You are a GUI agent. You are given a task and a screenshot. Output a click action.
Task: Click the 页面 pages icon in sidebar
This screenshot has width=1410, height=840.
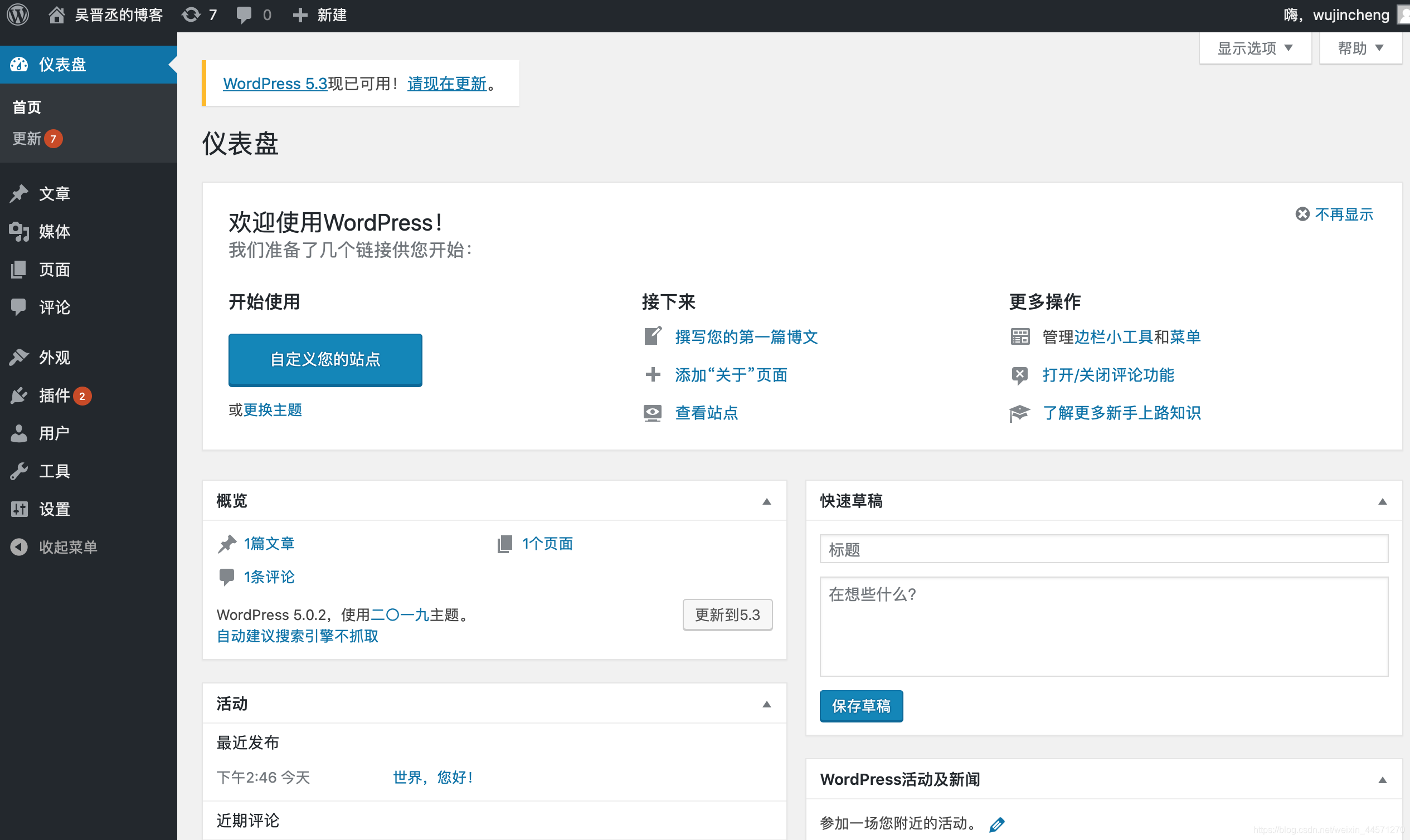click(x=19, y=270)
